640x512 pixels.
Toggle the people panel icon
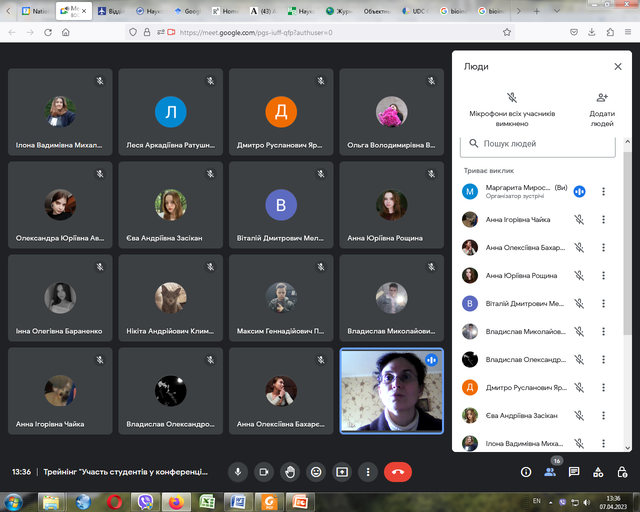click(550, 471)
